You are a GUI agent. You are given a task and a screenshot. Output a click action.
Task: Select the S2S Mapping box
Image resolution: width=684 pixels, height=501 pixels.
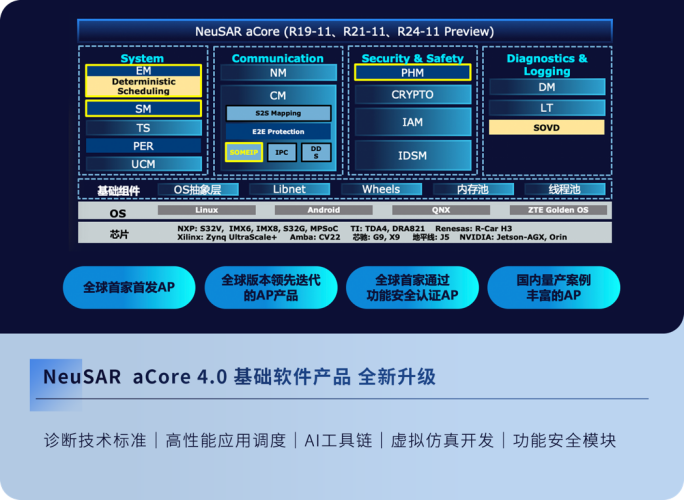click(x=278, y=114)
